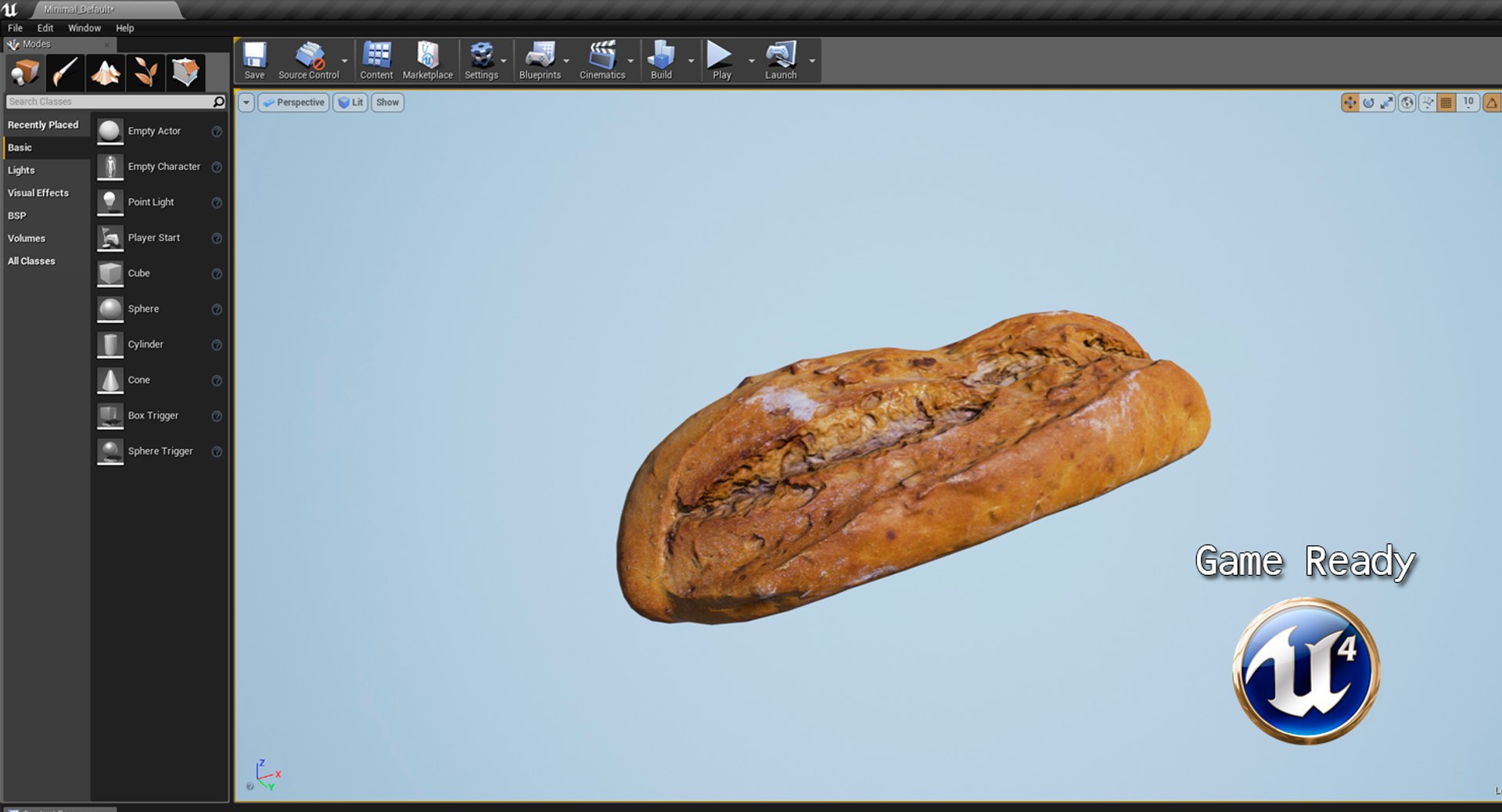
Task: Open the File menu
Action: click(15, 28)
